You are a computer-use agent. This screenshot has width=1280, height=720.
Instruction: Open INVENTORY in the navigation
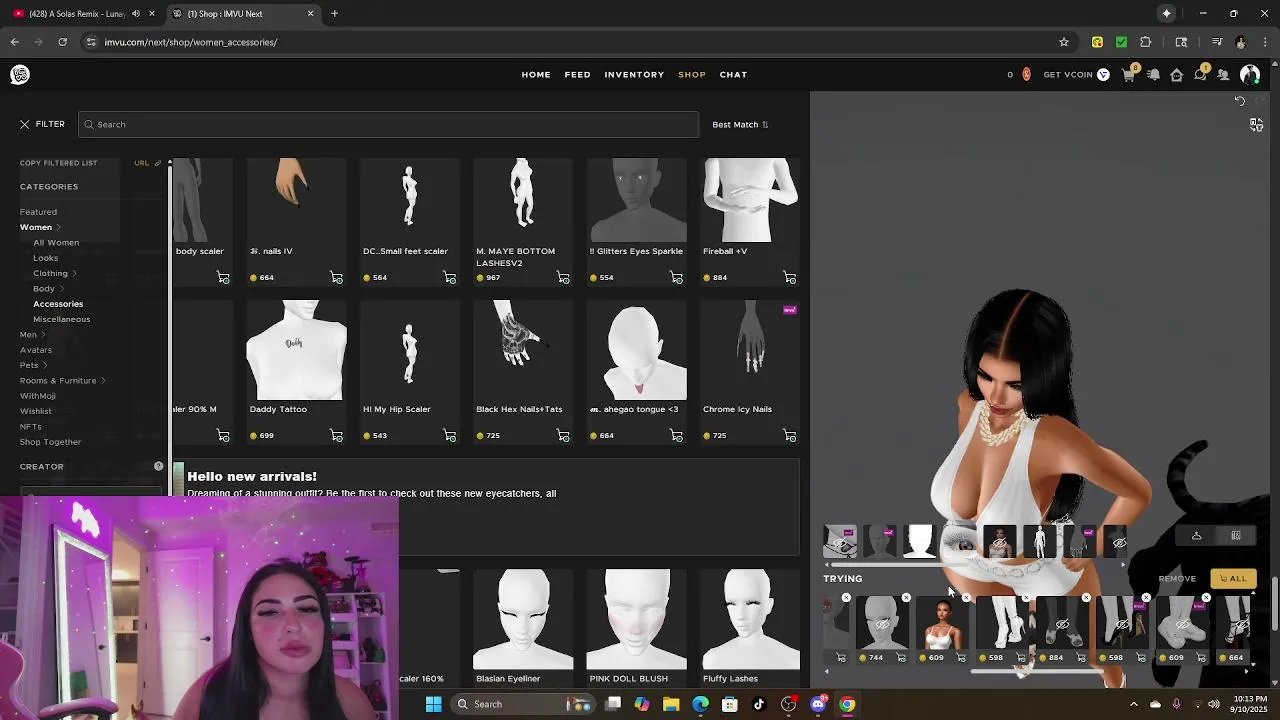coord(634,75)
